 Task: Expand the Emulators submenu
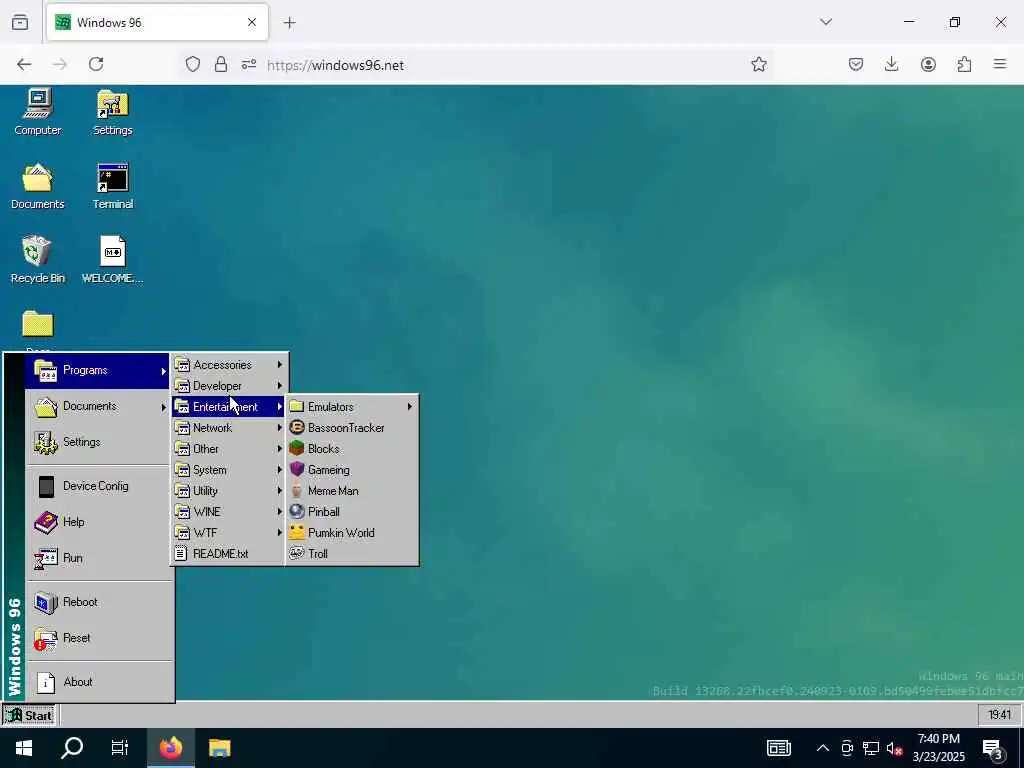click(352, 407)
